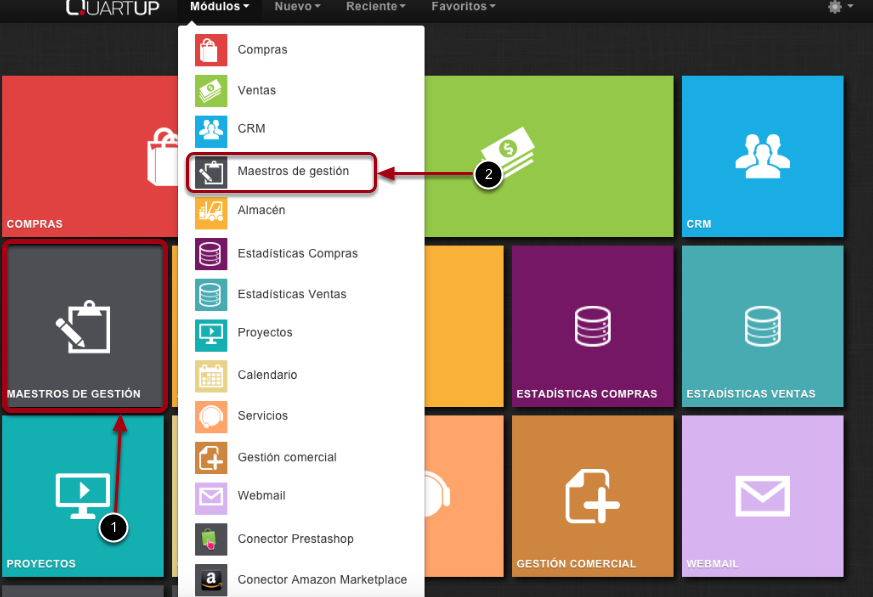The image size is (873, 597).
Task: Click the Estadísticas Ventas database icon in menu
Action: (x=211, y=295)
